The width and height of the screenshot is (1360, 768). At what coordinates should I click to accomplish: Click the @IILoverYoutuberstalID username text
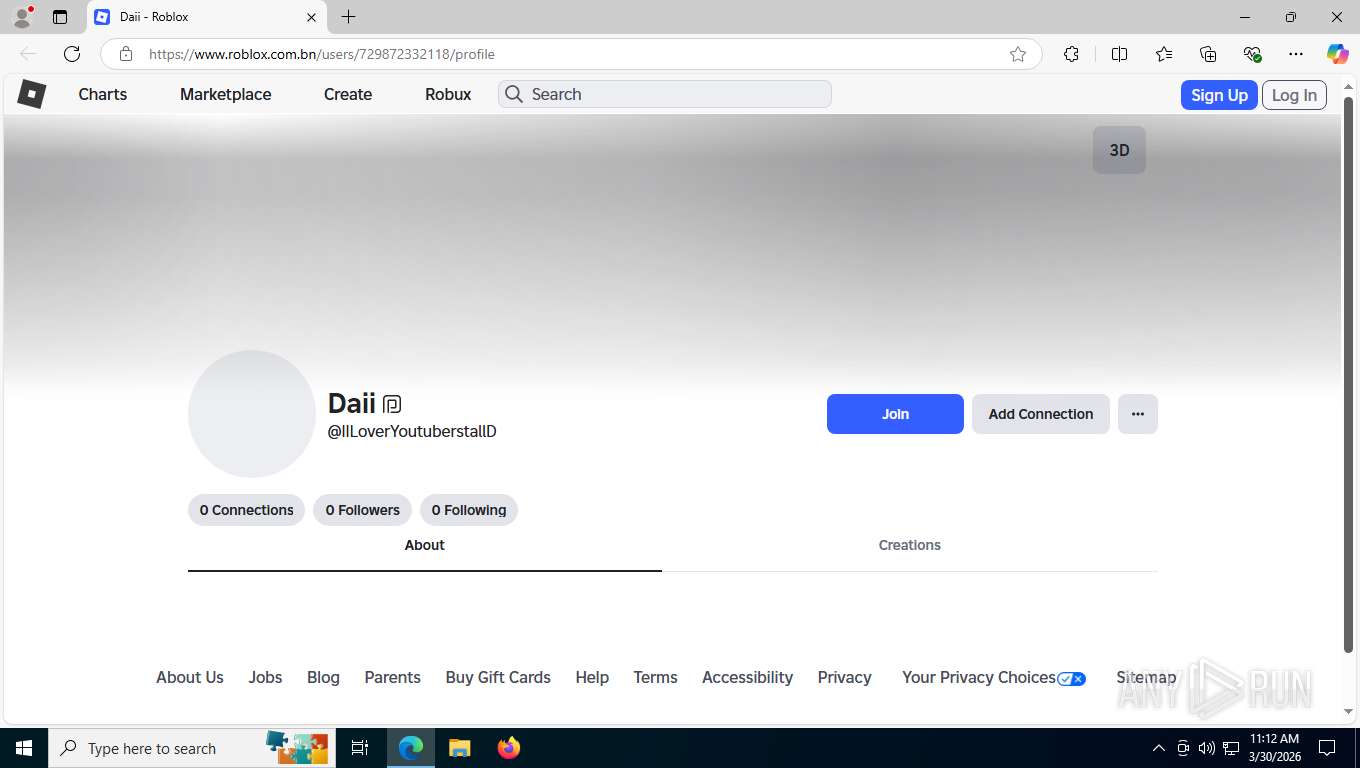(x=412, y=432)
